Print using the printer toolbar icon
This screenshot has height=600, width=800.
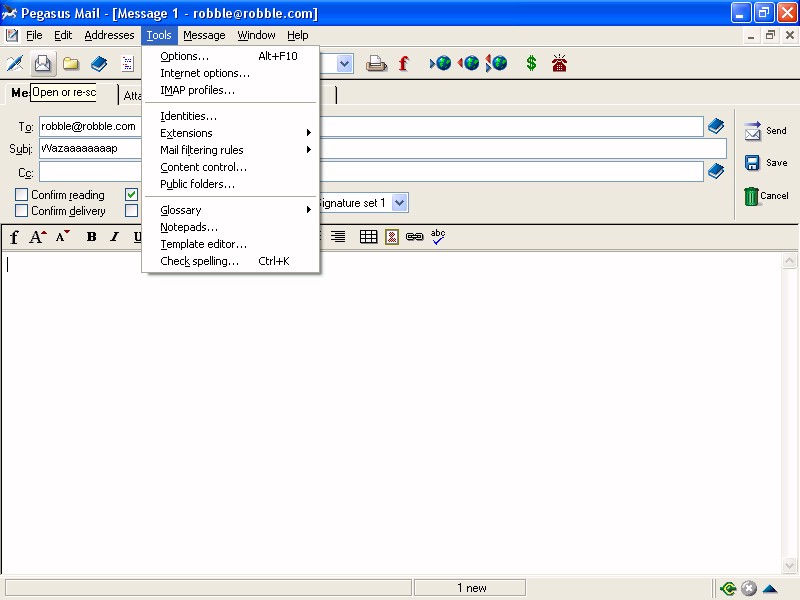coord(376,63)
